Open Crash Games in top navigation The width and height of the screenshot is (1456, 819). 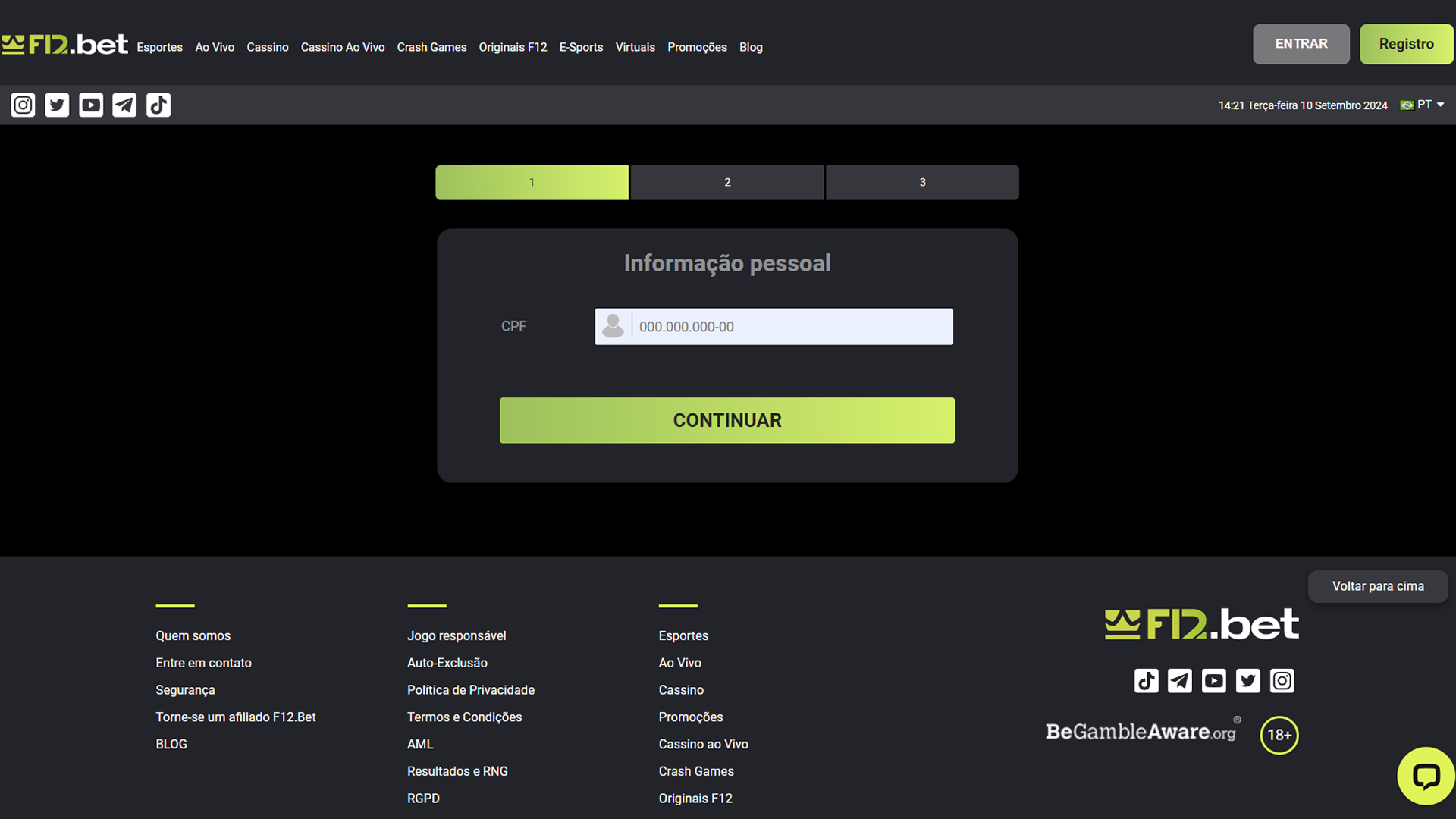point(431,47)
